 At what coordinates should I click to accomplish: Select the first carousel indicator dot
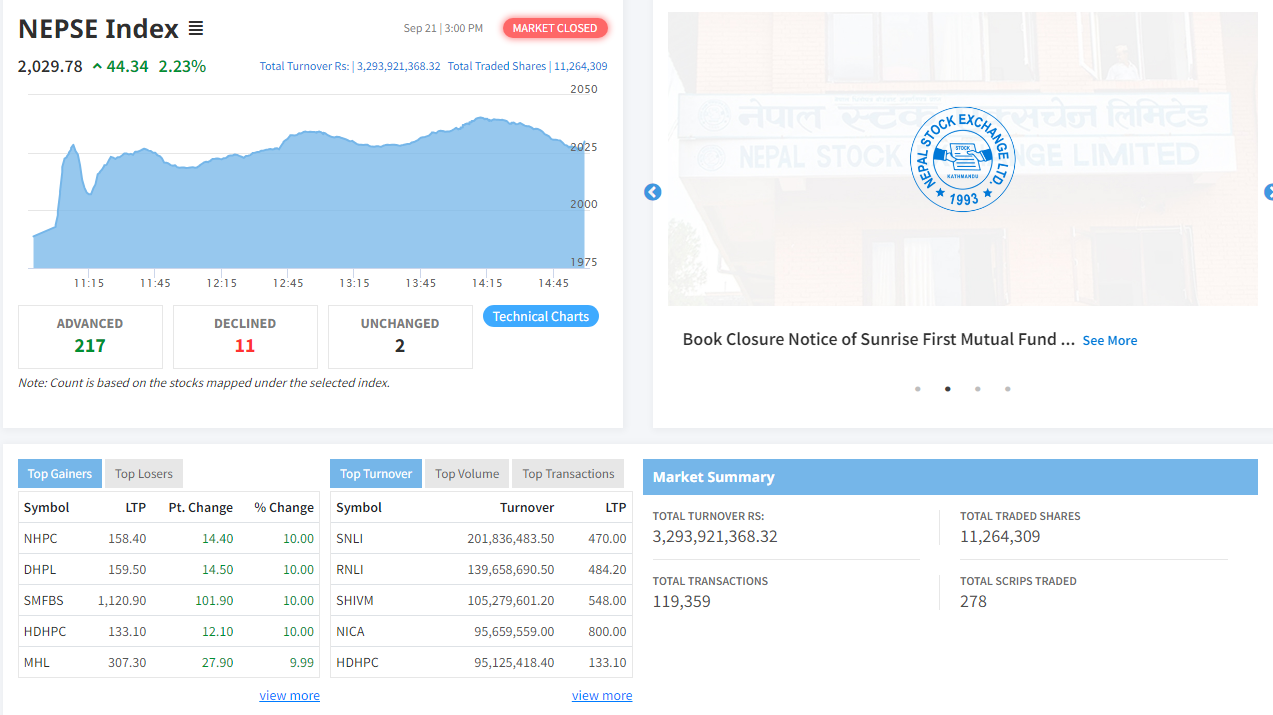(x=918, y=389)
